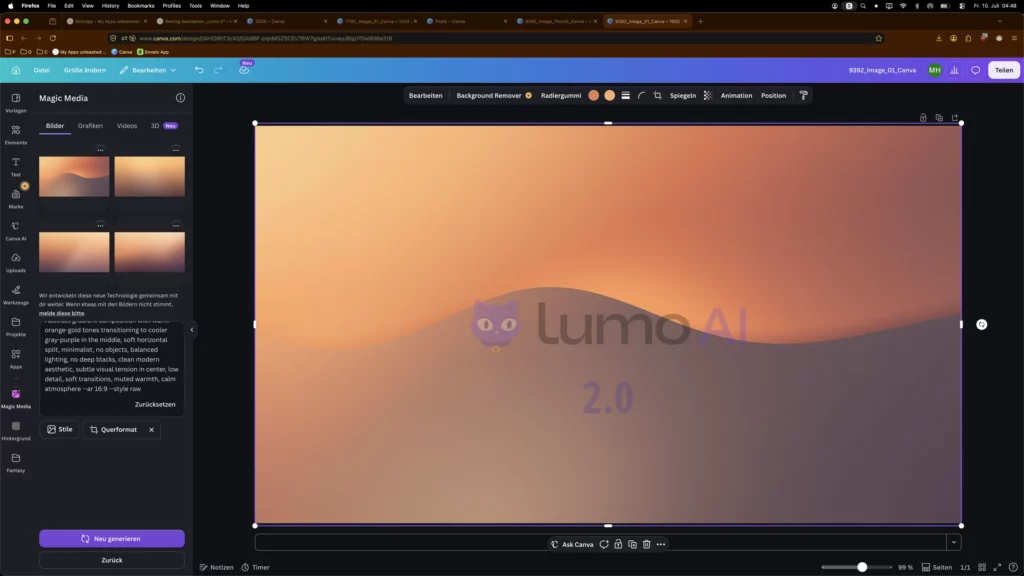Copy style with the paint roller icon

pyautogui.click(x=803, y=95)
